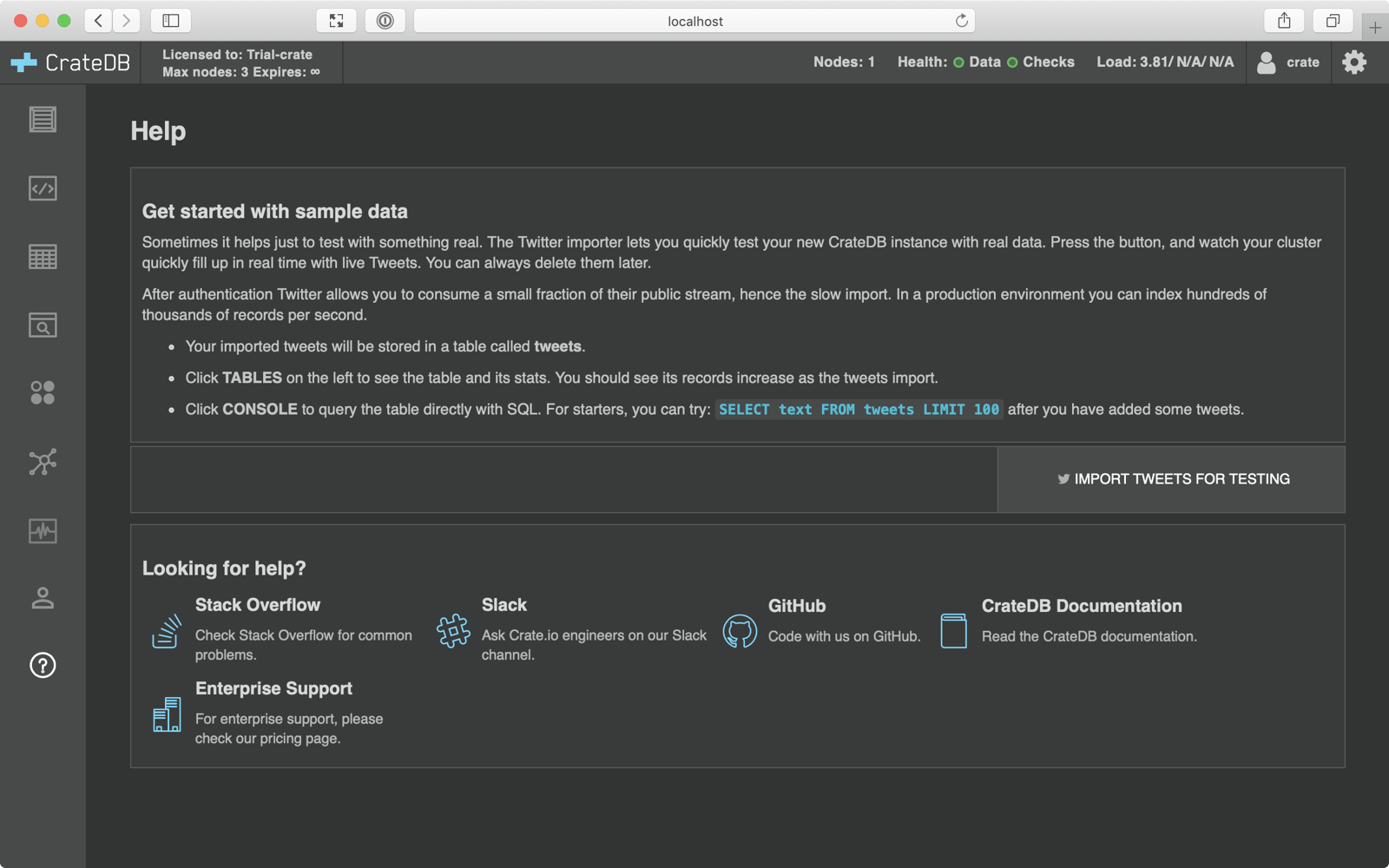Open the Slack channel link

(x=504, y=604)
